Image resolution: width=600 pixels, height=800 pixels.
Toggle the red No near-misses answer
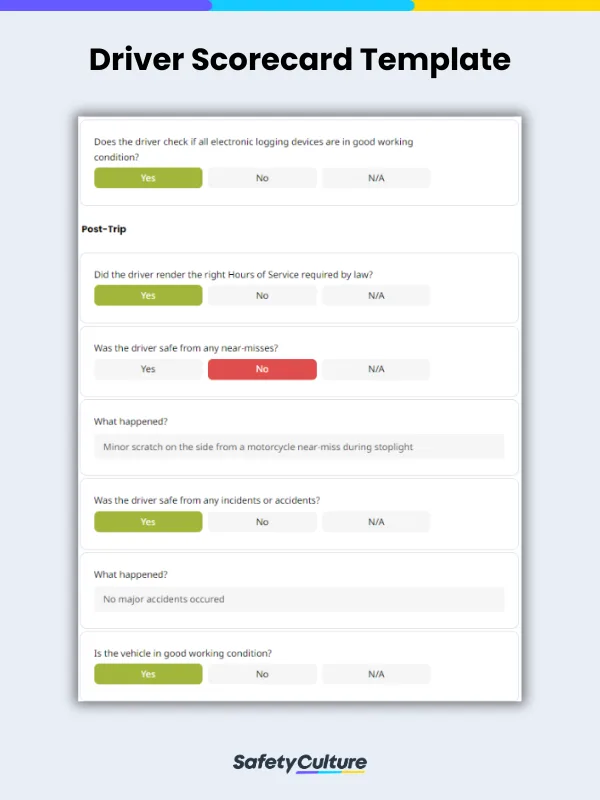coord(262,369)
